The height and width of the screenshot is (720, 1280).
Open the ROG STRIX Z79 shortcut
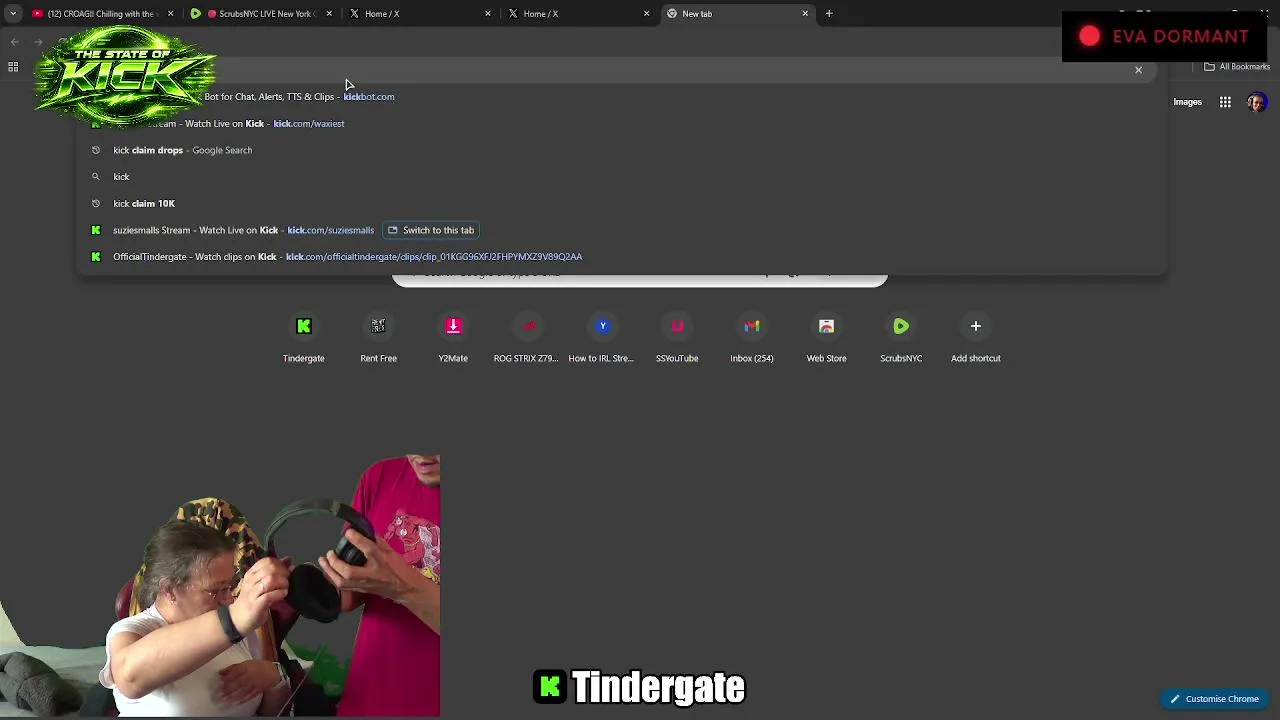coord(527,338)
